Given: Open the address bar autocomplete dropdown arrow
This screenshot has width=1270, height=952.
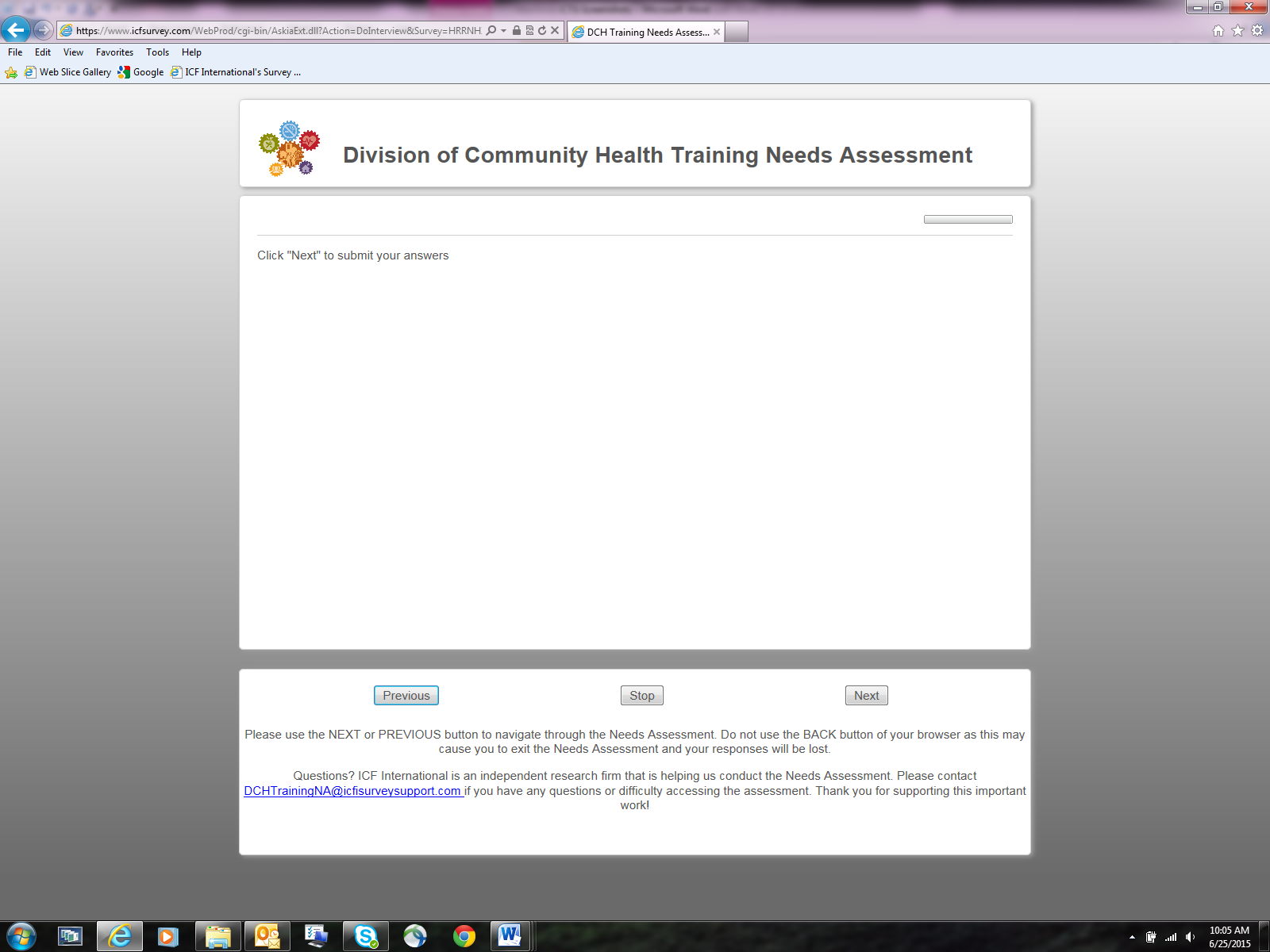Looking at the screenshot, I should 503,31.
